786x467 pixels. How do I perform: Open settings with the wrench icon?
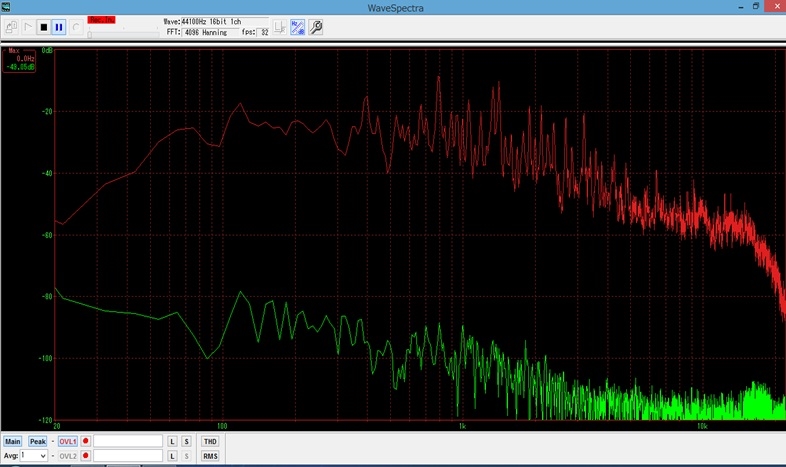pyautogui.click(x=316, y=27)
